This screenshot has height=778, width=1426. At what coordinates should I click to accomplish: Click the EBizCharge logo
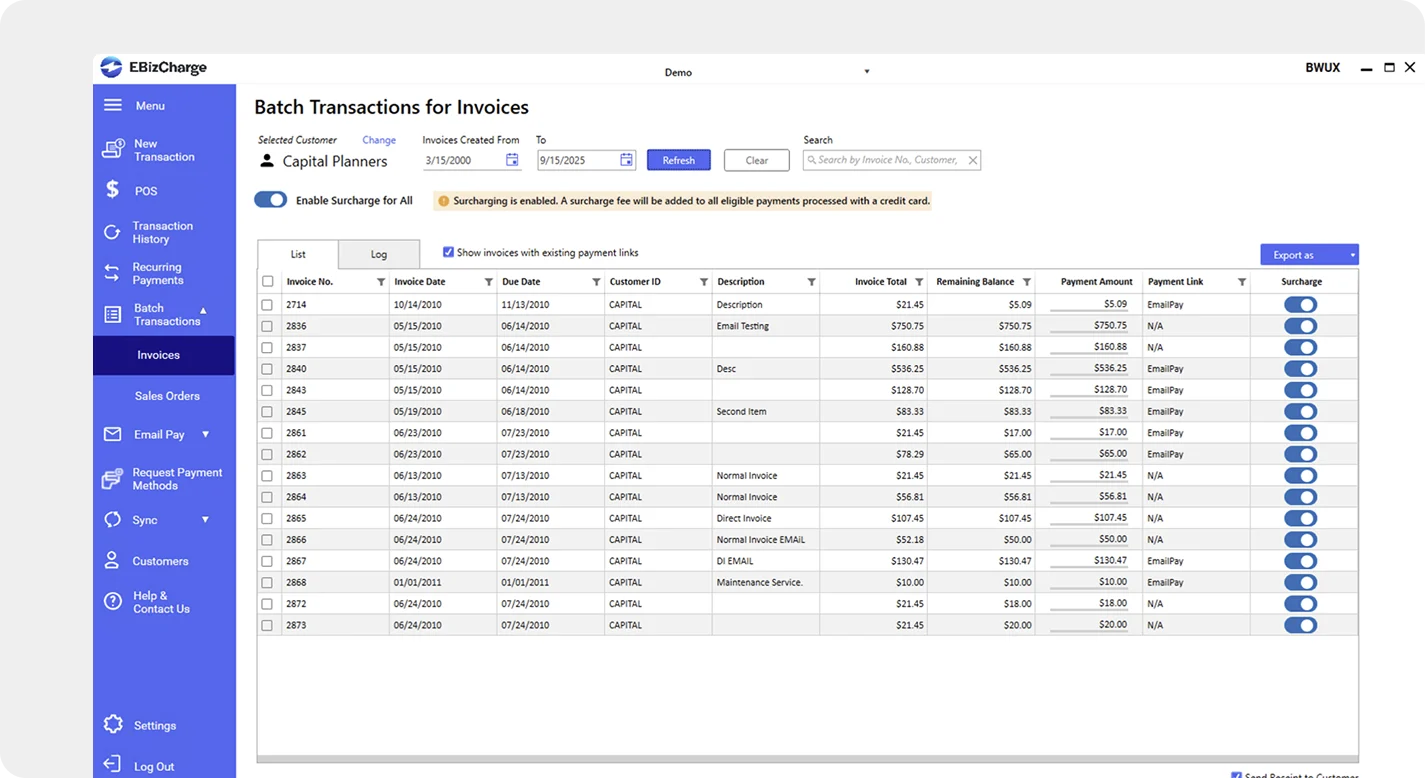[154, 68]
